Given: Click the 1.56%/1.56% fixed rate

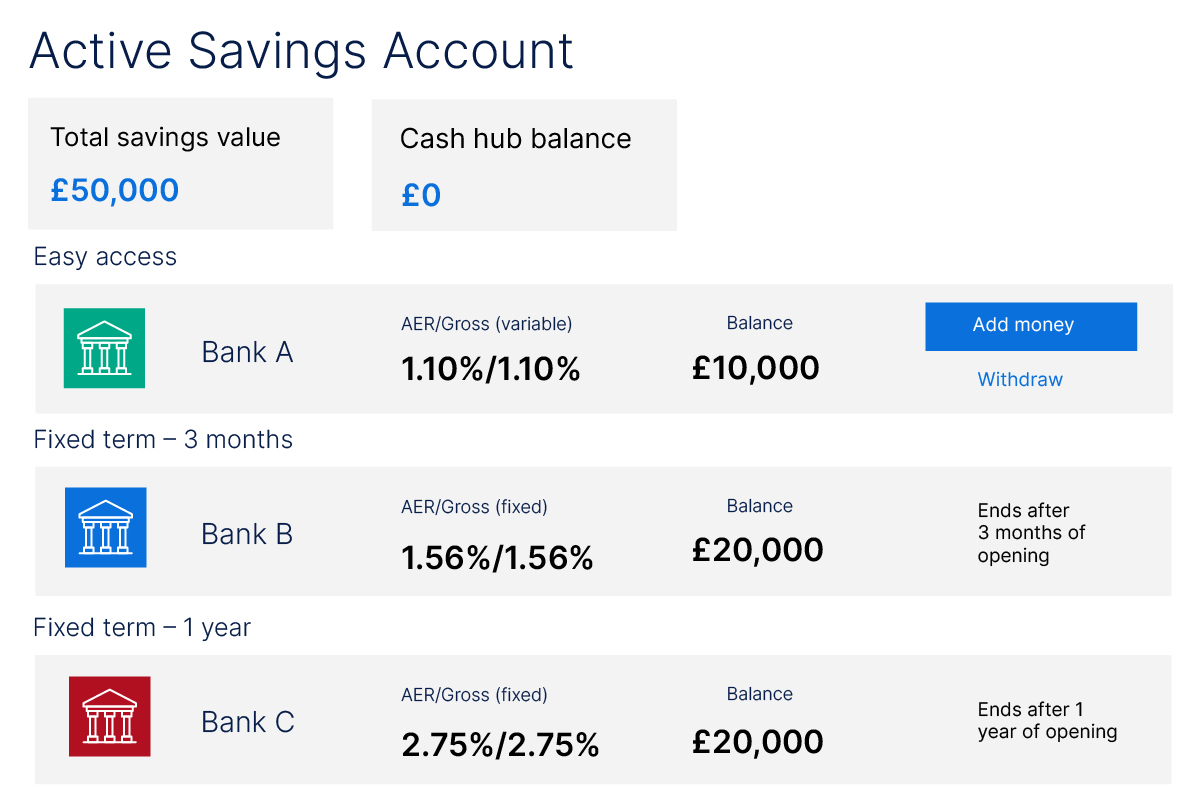Looking at the screenshot, I should coord(497,557).
